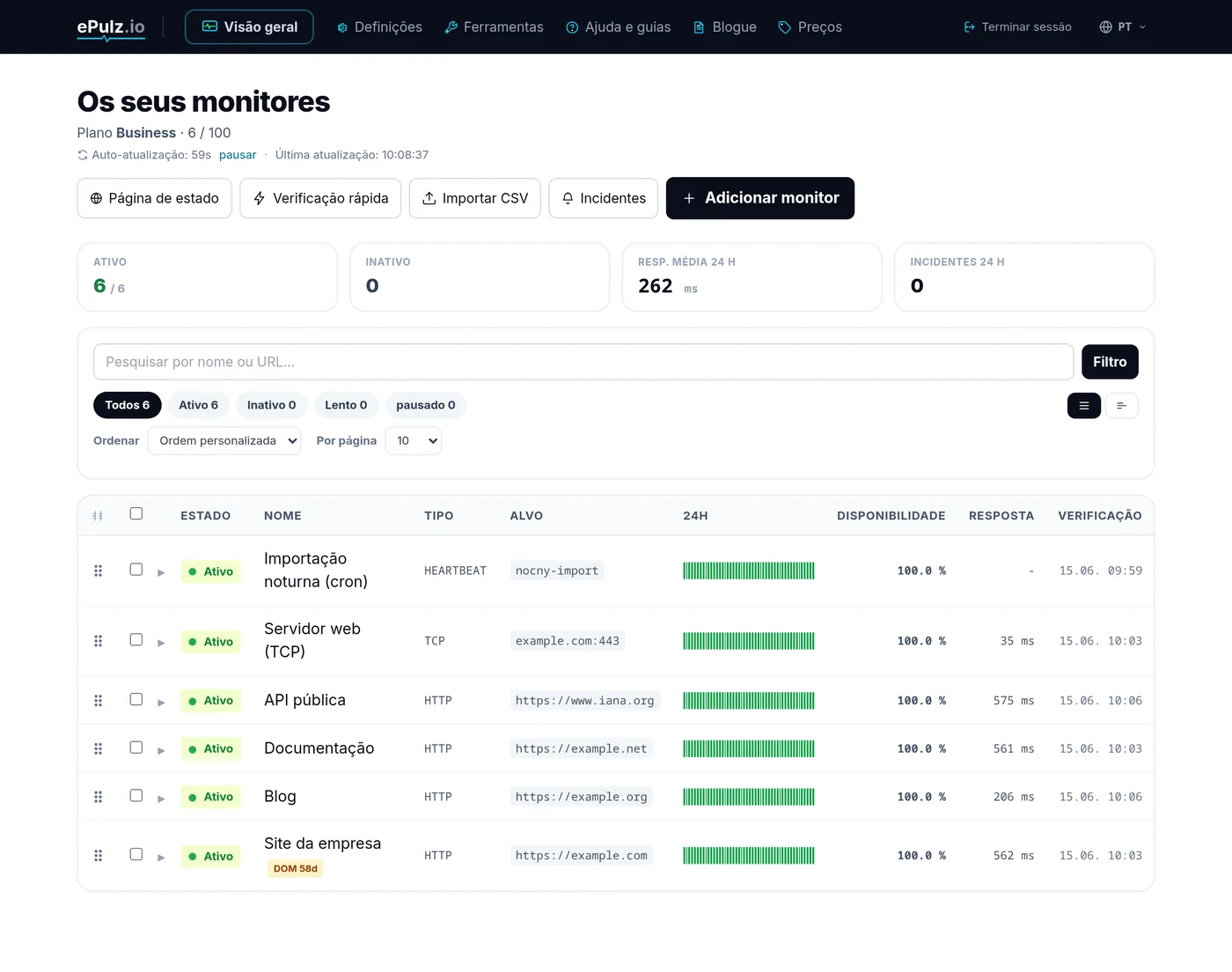1232x972 pixels.
Task: Click the column reorder icon in table header
Action: [x=98, y=516]
